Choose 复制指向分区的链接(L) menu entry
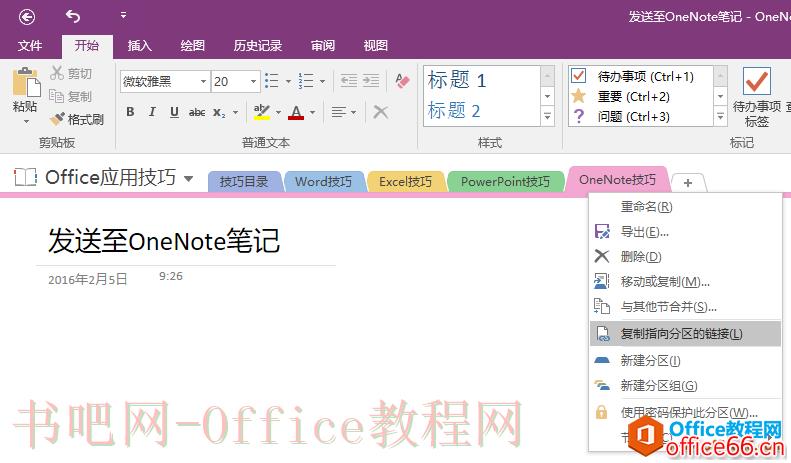This screenshot has width=791, height=463. tap(685, 333)
